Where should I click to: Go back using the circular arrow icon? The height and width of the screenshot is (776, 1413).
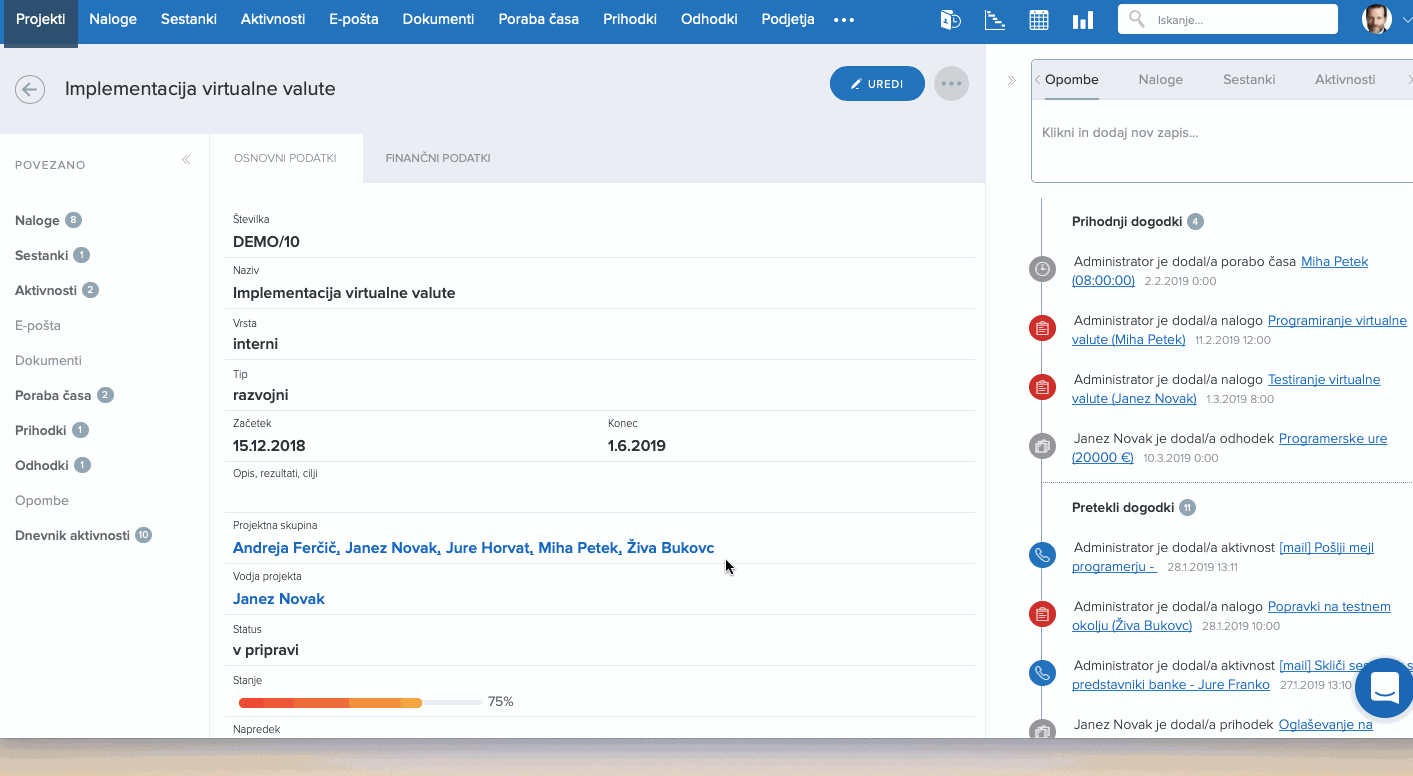(30, 89)
